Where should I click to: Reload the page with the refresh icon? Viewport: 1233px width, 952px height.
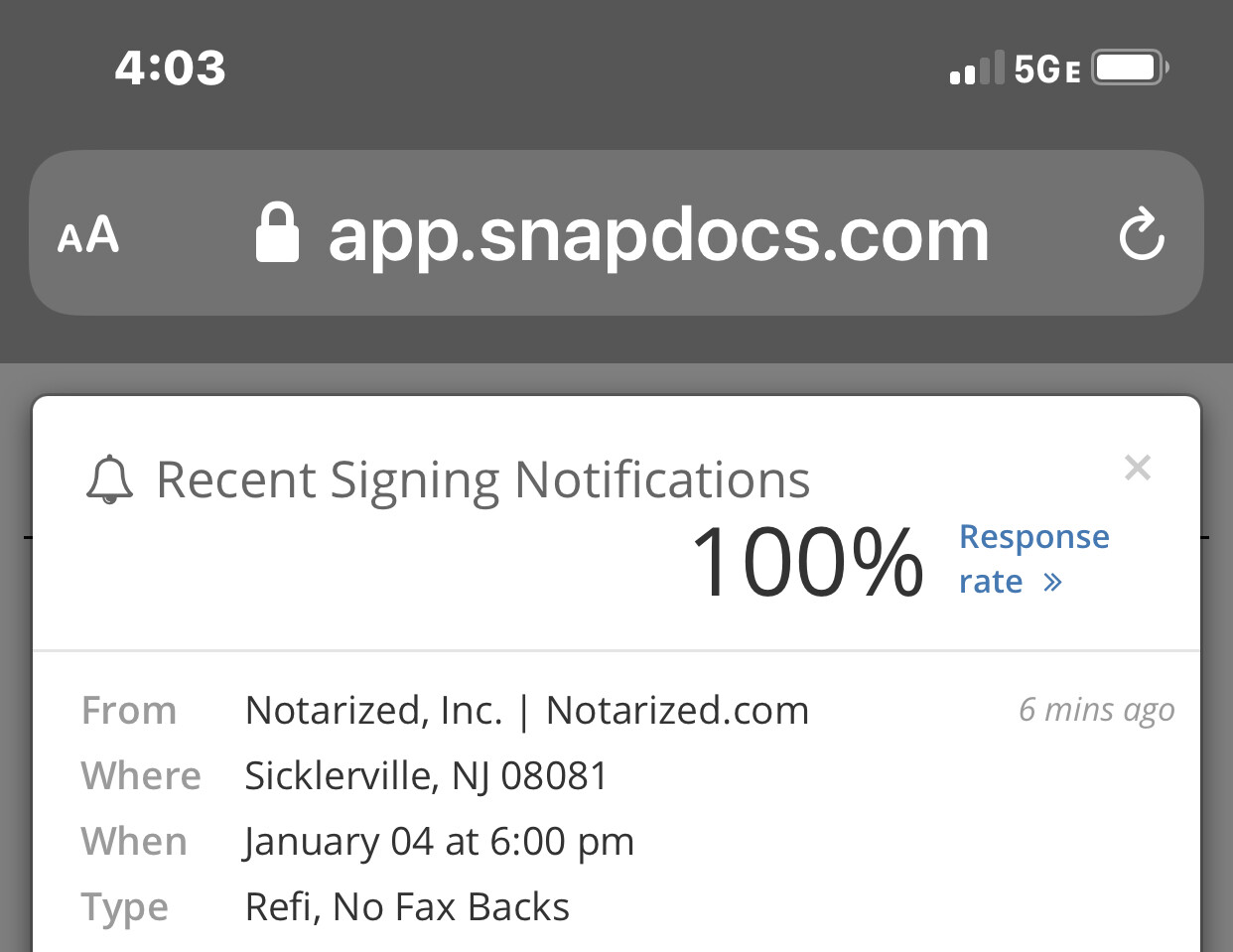pos(1141,234)
